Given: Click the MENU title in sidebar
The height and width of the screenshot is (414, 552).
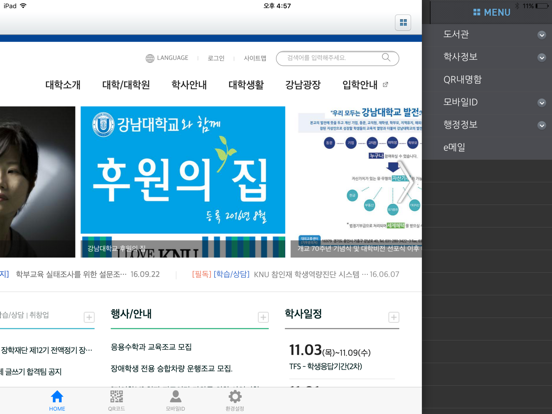Looking at the screenshot, I should pyautogui.click(x=497, y=13).
